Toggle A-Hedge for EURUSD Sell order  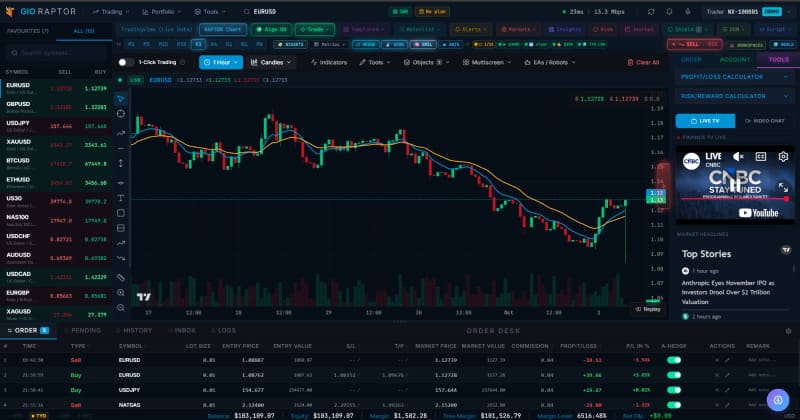pos(674,360)
